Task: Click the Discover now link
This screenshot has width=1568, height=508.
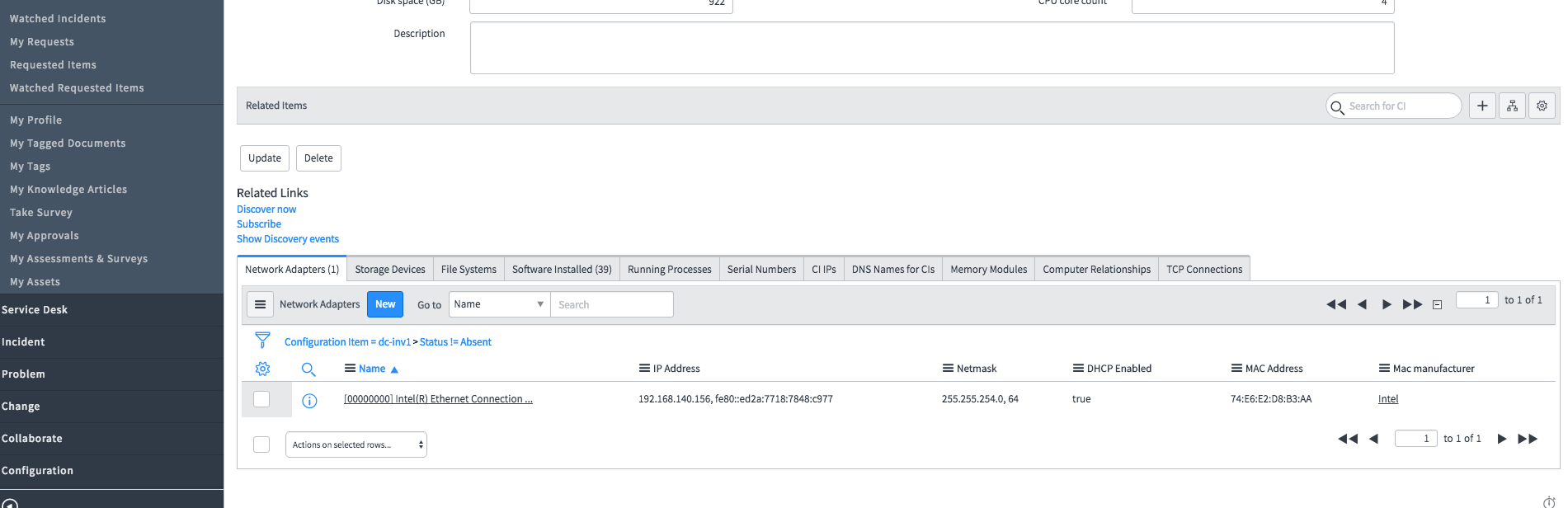Action: coord(266,209)
